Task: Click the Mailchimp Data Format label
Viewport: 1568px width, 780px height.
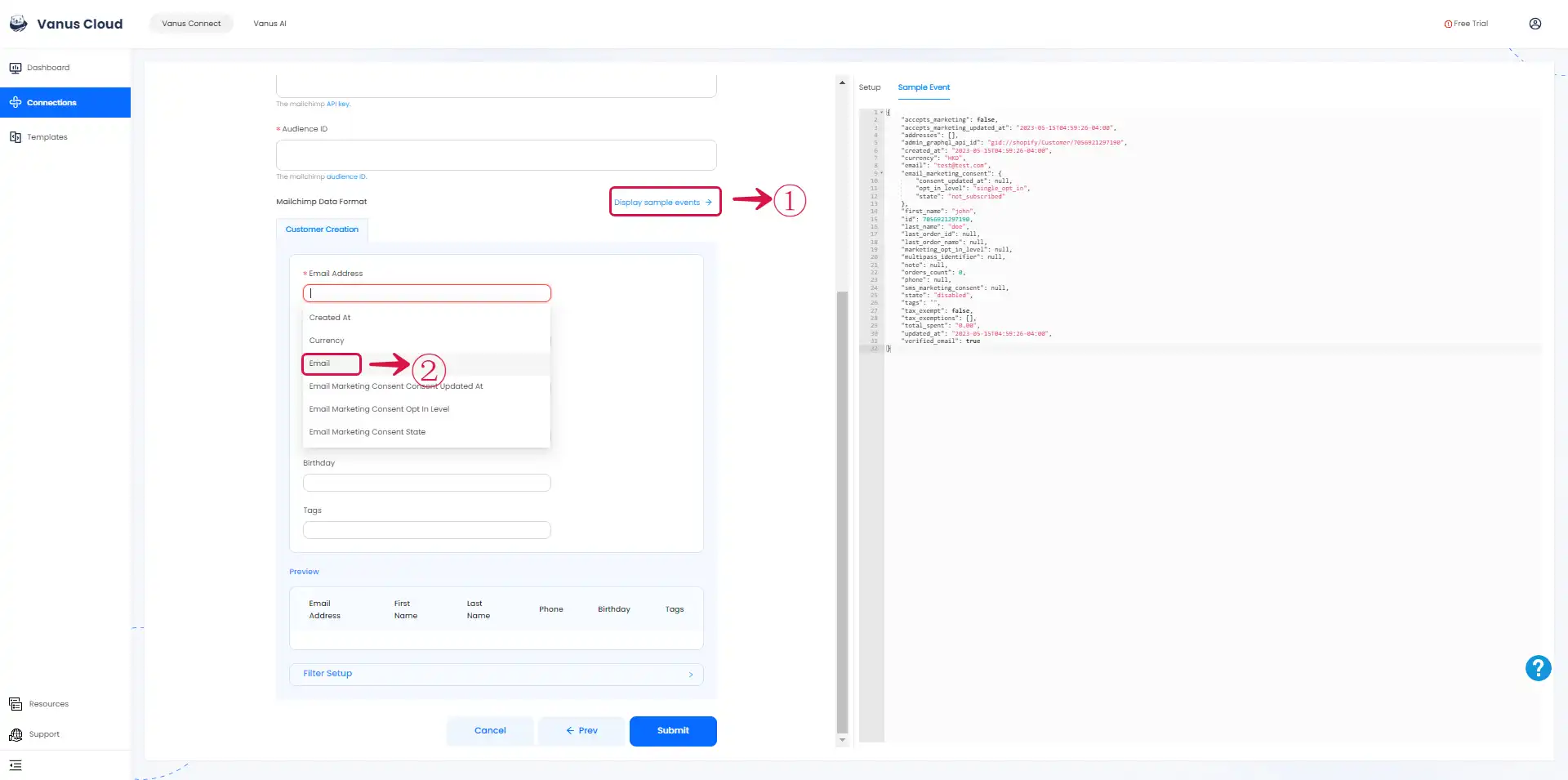Action: pos(322,202)
